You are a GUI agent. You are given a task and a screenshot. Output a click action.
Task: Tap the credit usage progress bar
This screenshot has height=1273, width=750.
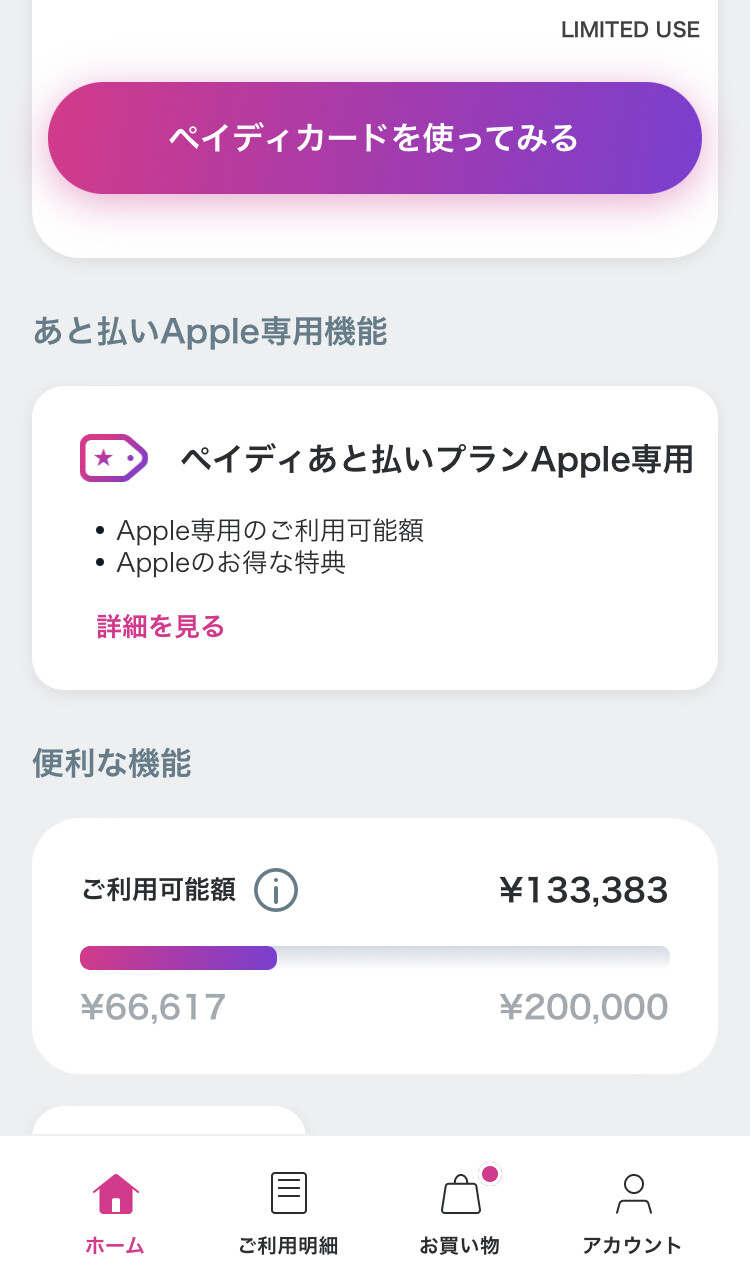click(x=374, y=957)
